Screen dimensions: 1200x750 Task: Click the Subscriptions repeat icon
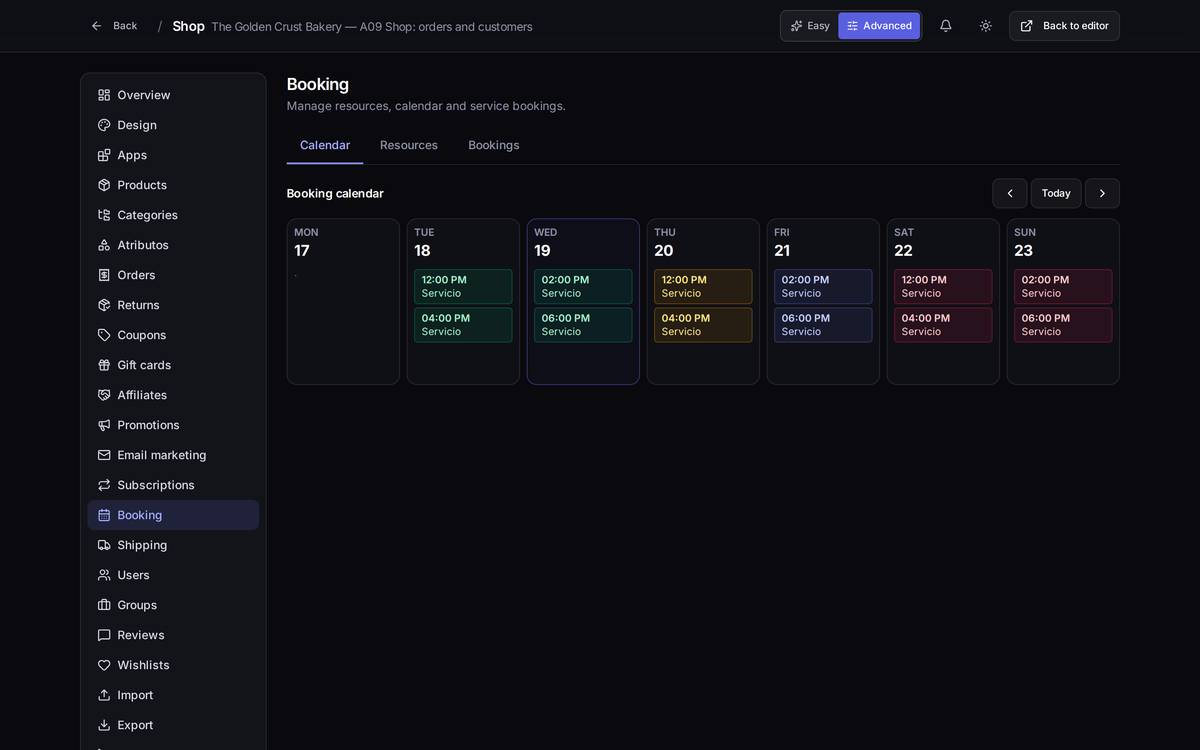(104, 485)
